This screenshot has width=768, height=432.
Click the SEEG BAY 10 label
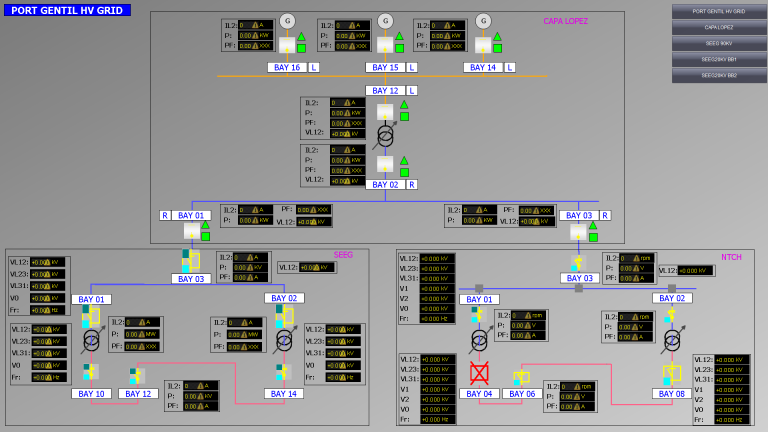point(91,394)
